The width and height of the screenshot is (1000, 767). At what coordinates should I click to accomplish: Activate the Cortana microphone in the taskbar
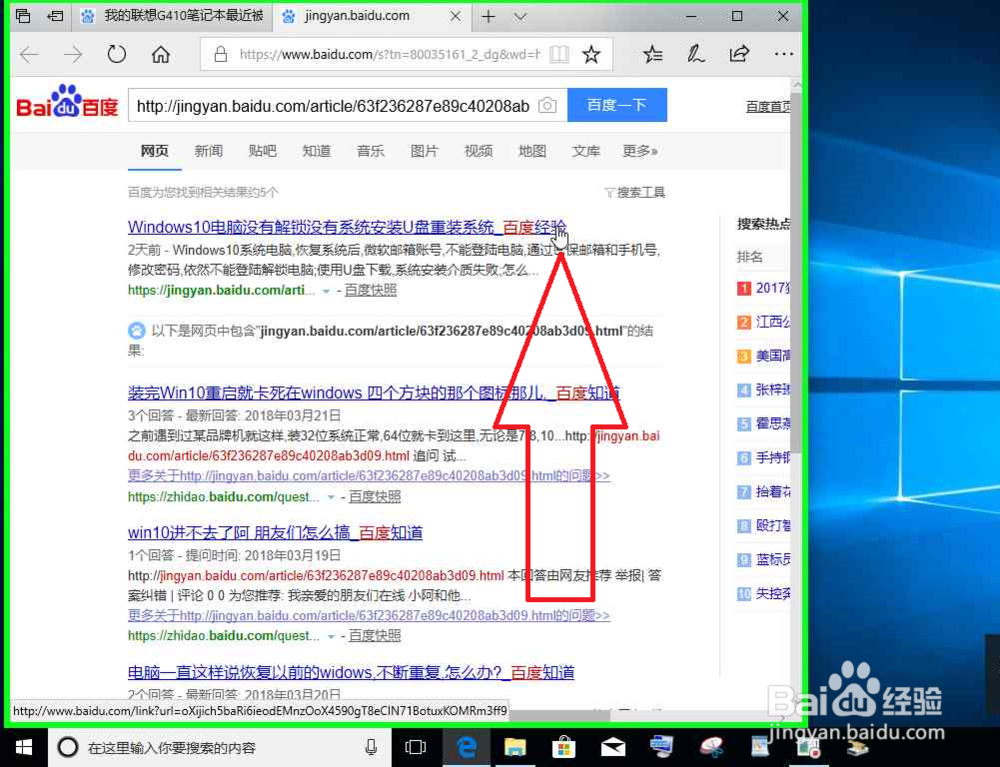(371, 747)
